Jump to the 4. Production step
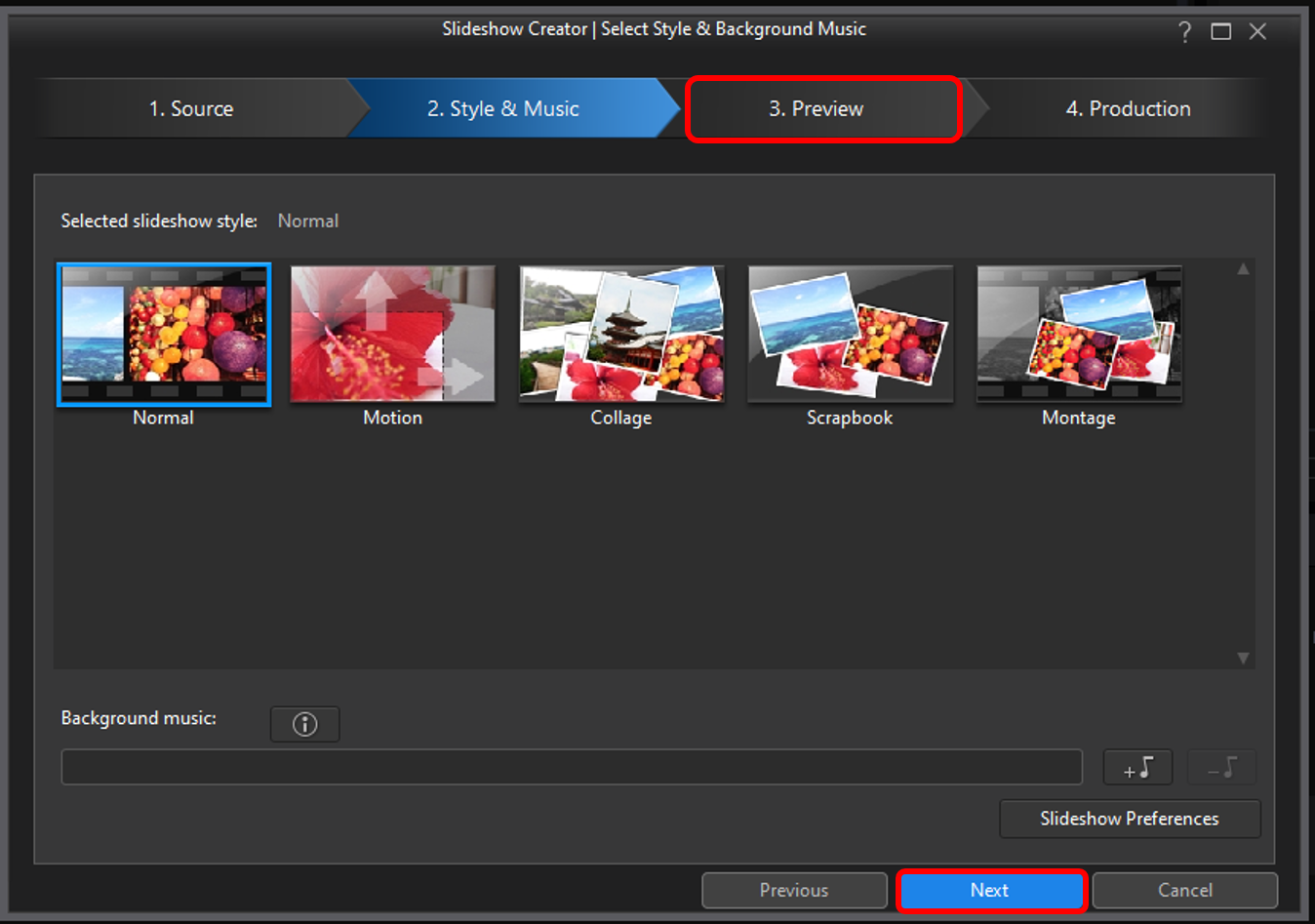 (x=1128, y=108)
